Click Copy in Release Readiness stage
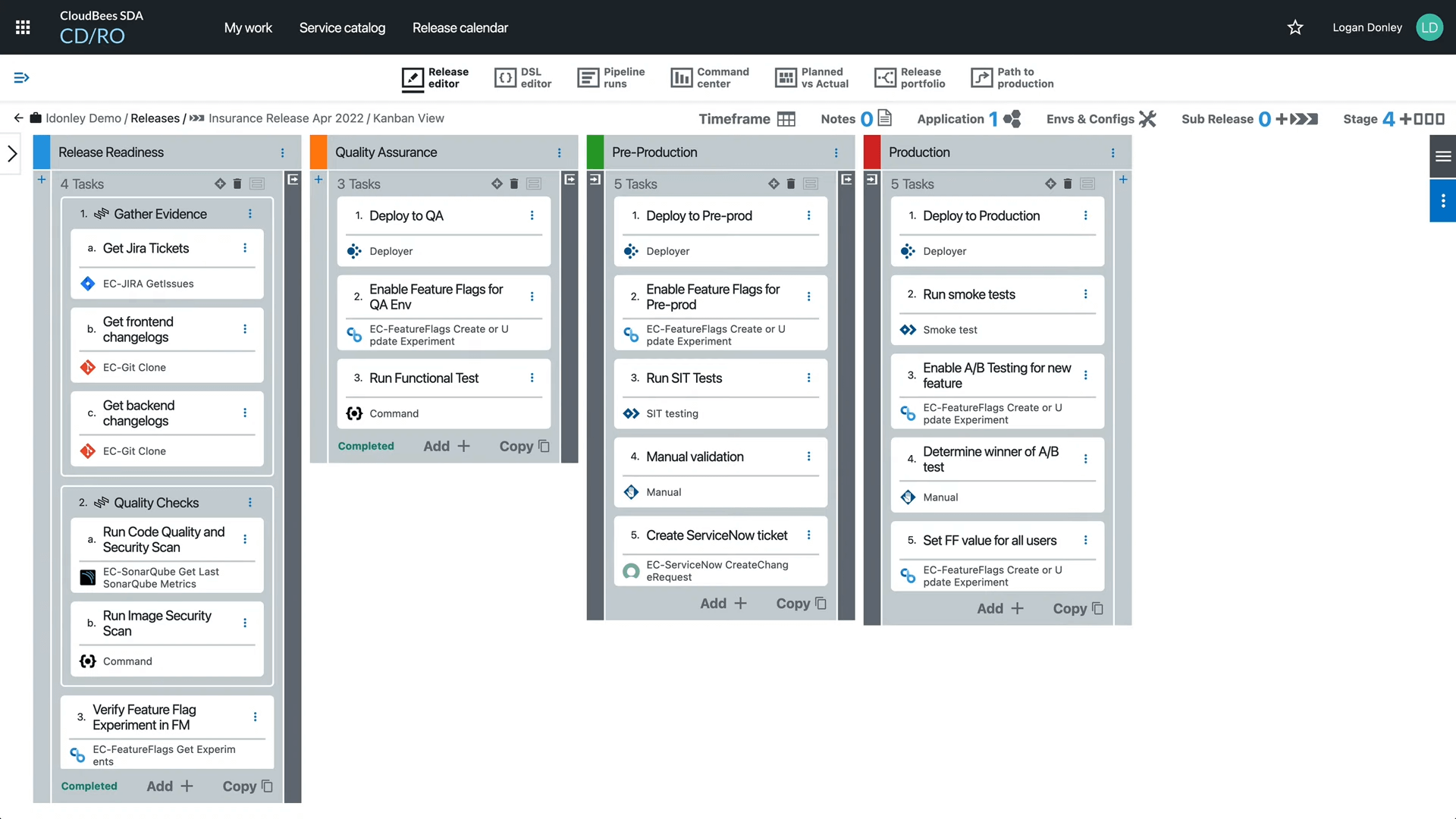This screenshot has width=1456, height=819. point(248,786)
